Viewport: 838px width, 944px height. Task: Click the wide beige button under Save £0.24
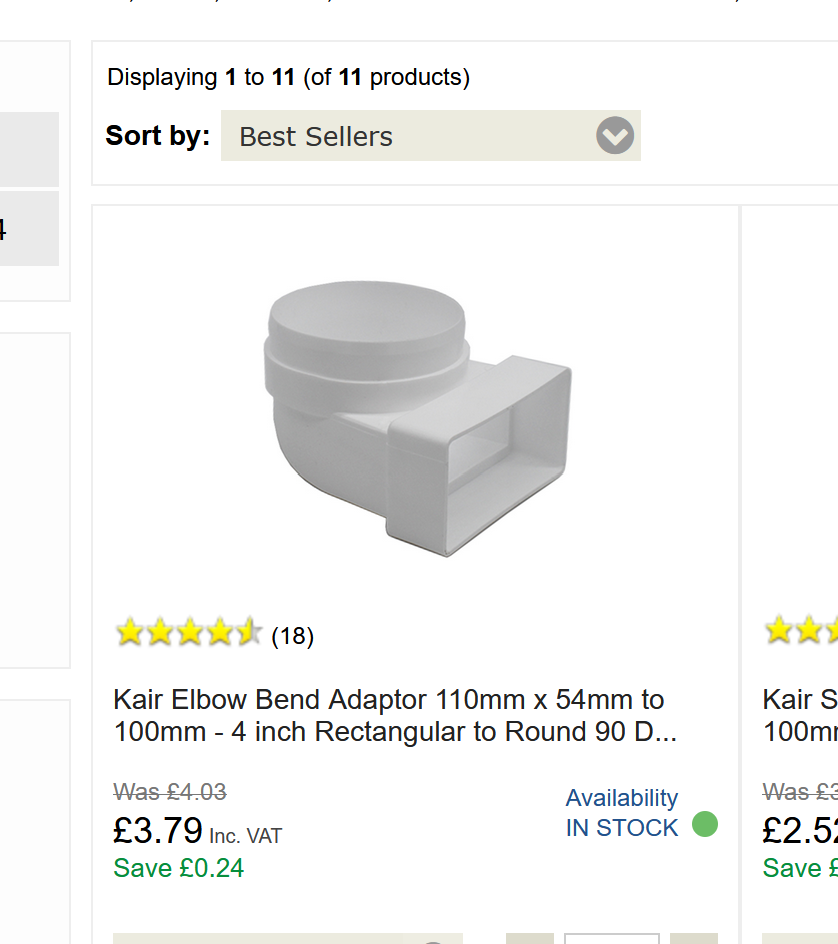288,939
